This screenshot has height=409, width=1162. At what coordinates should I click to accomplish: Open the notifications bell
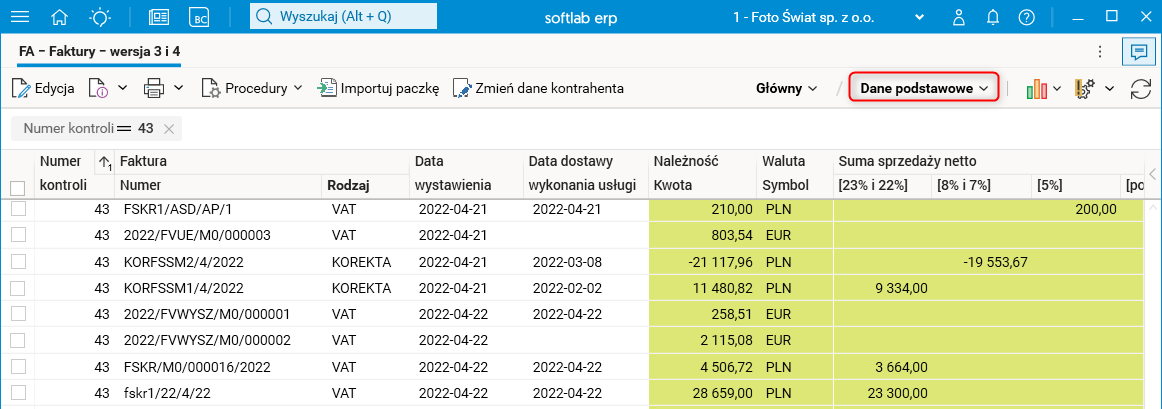993,17
